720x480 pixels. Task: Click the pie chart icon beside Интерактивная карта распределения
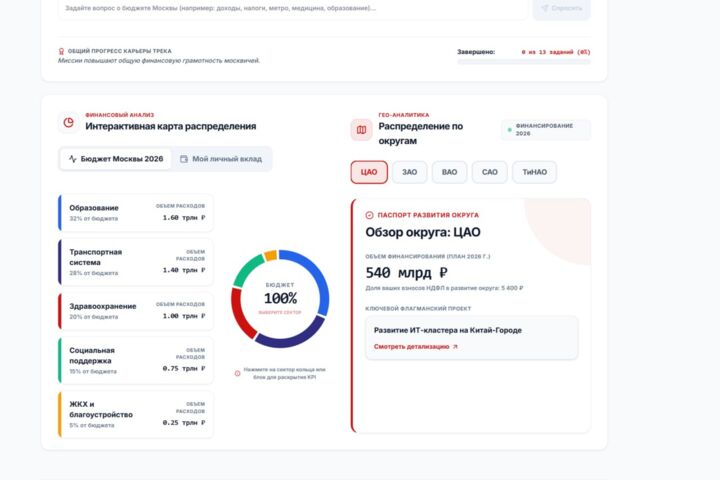coord(68,123)
